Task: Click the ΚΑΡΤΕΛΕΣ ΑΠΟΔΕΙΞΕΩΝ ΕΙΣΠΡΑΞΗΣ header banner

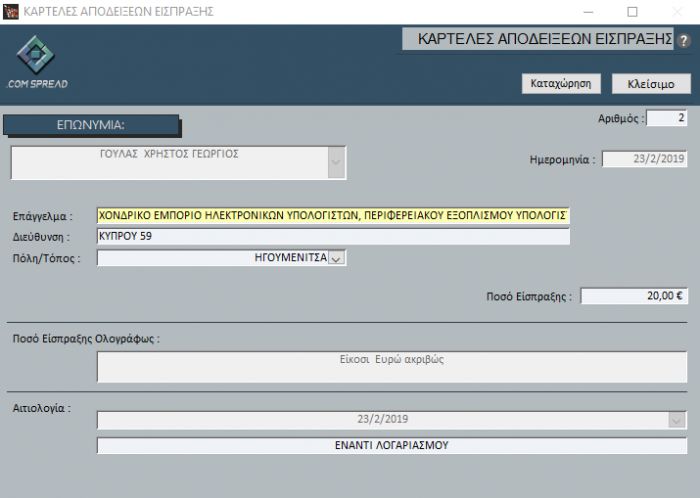Action: pyautogui.click(x=538, y=39)
